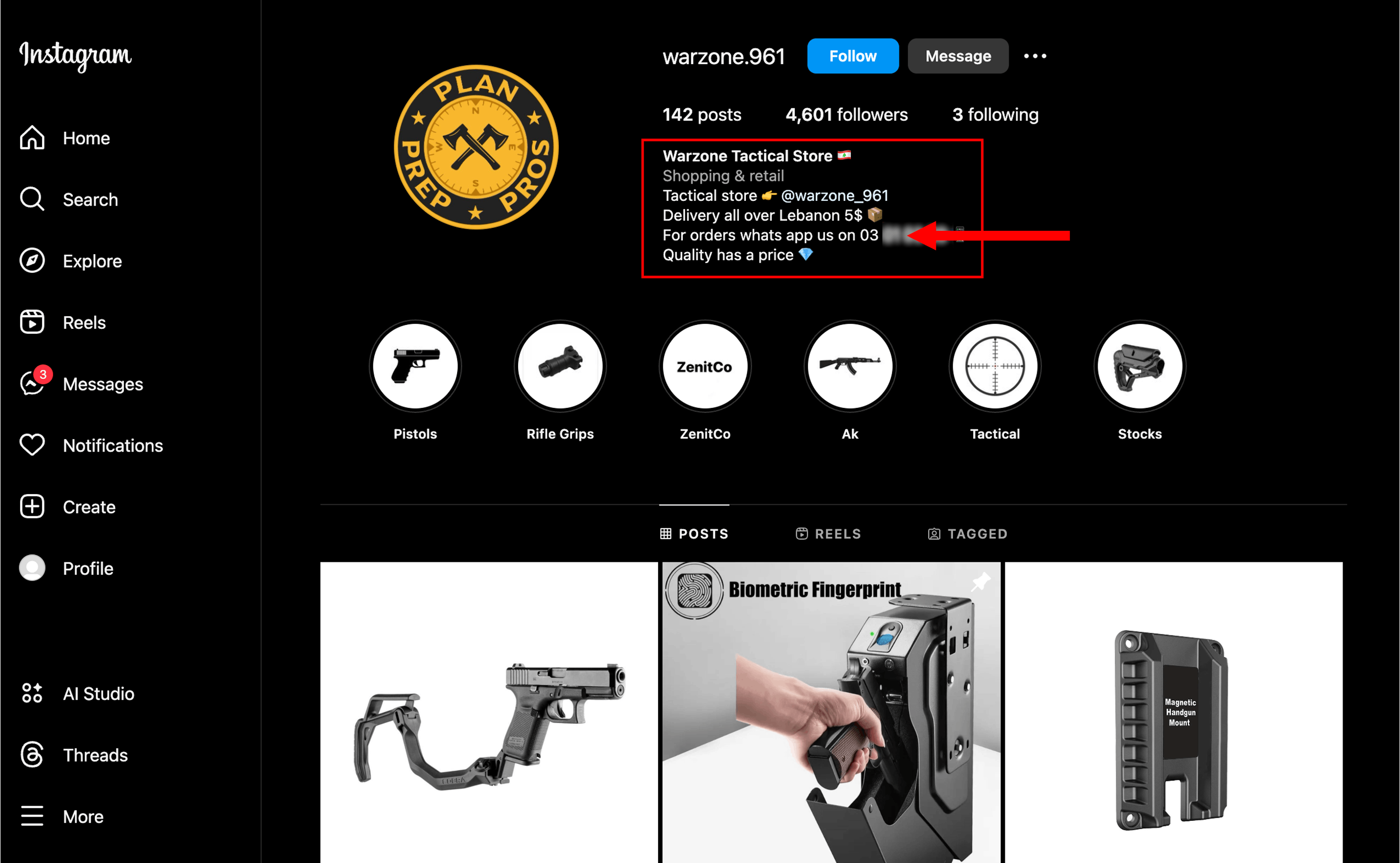1400x863 pixels.
Task: Open Notifications heart icon
Action: tap(32, 445)
